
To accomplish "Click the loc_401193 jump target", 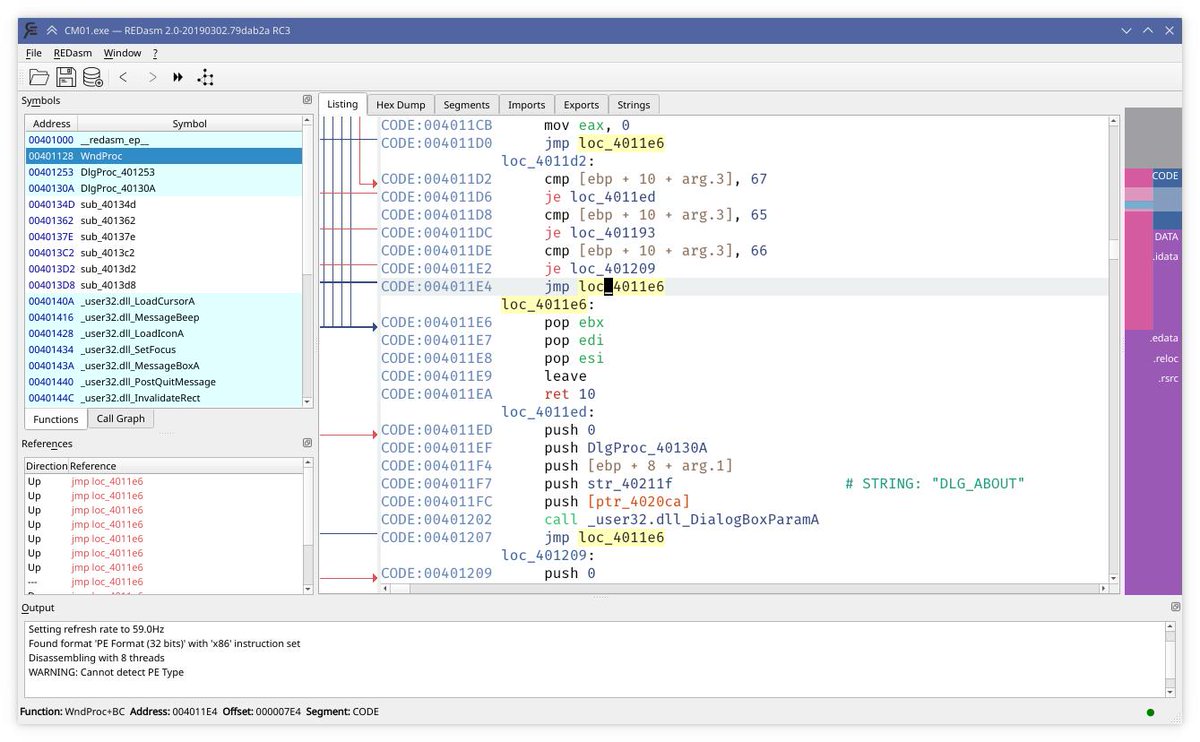I will (x=613, y=233).
